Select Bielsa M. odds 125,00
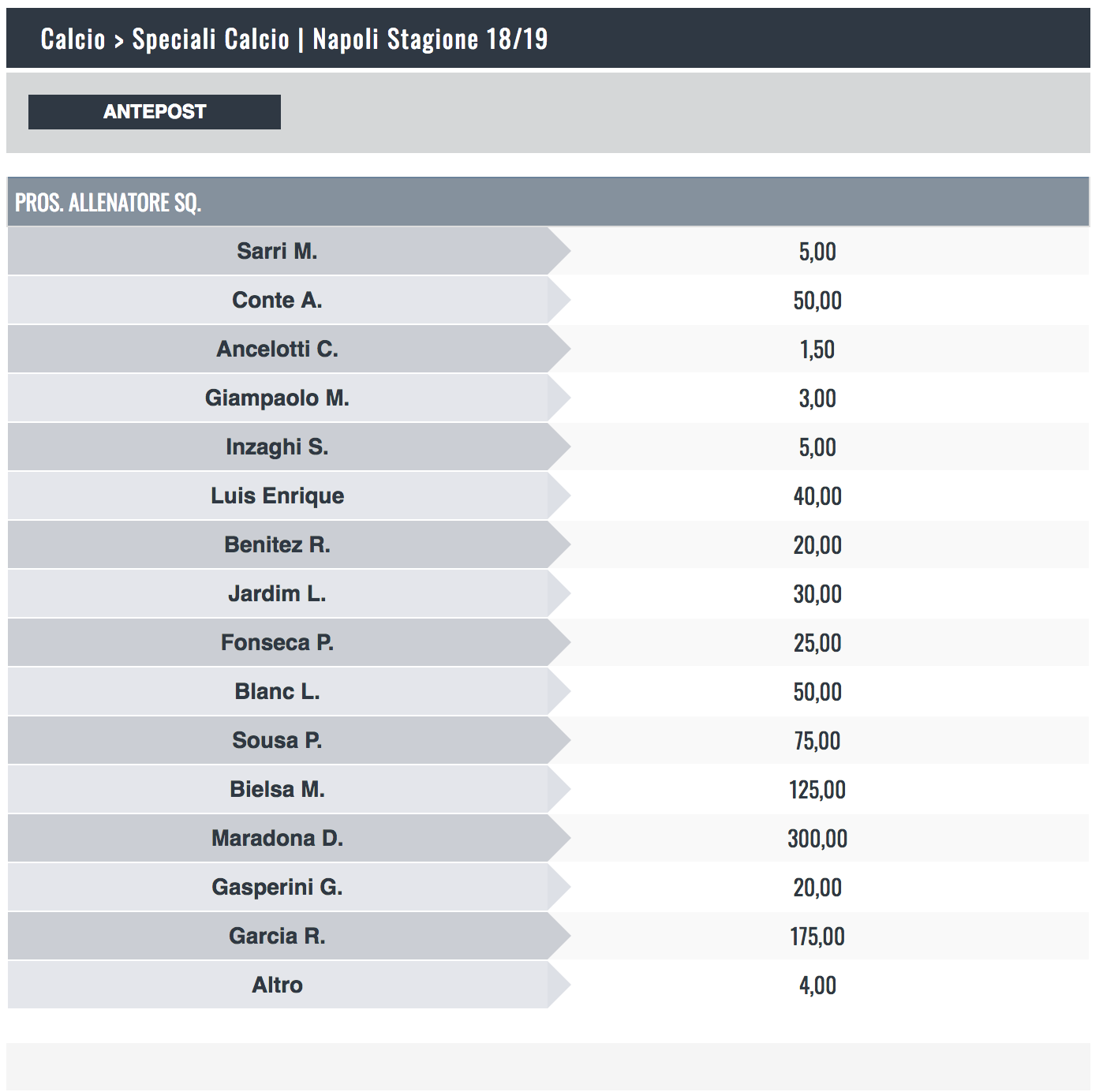1103x1092 pixels. click(817, 790)
